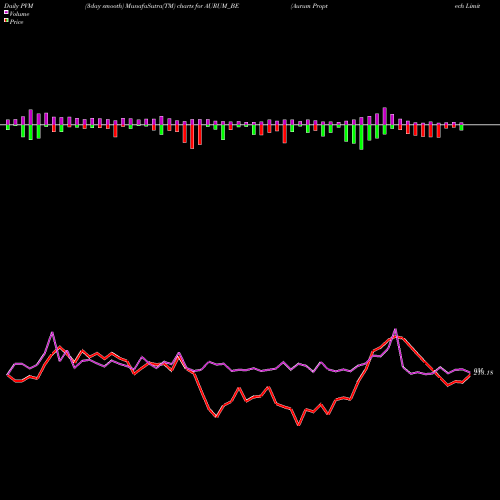Image resolution: width=500 pixels, height=500 pixels.
Task: Click the 'Daily PVM' title text
Action: (x=19, y=6)
